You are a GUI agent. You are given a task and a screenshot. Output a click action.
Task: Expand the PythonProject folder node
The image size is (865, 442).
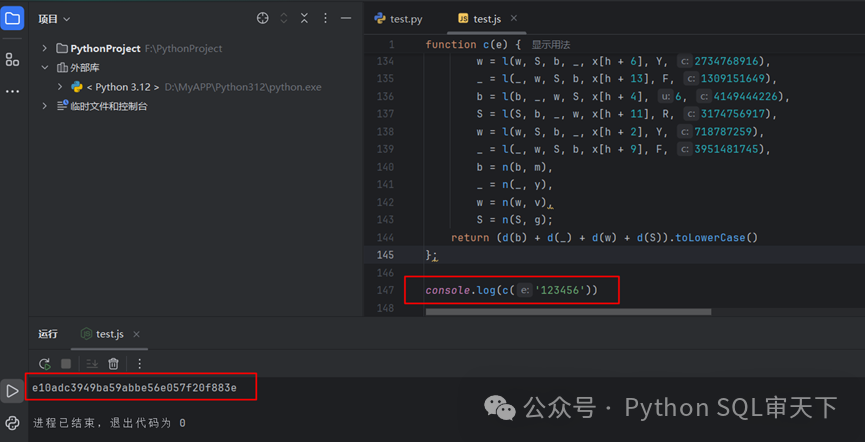[45, 49]
